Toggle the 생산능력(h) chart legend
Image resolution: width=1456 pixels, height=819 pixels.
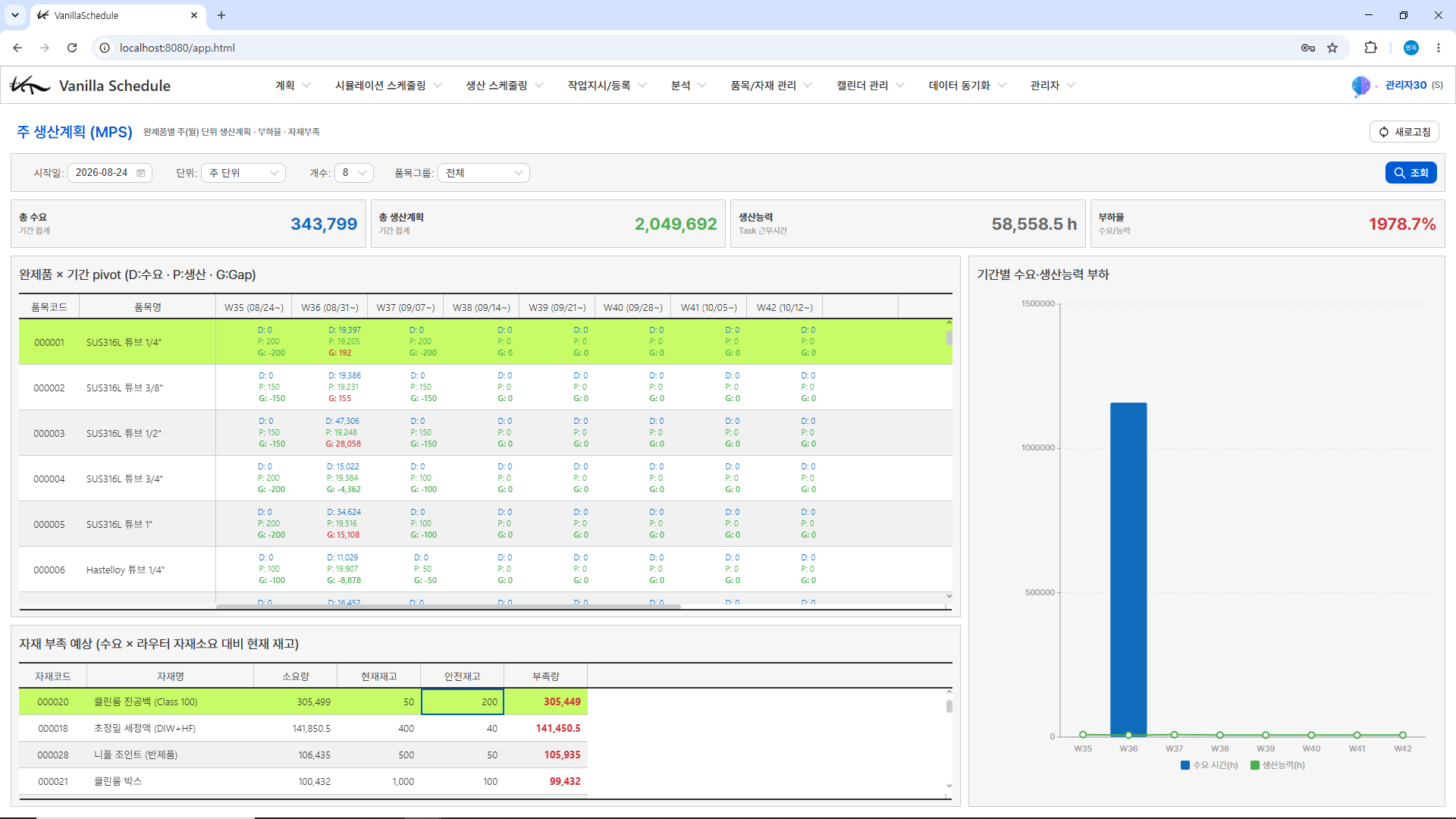(1278, 765)
